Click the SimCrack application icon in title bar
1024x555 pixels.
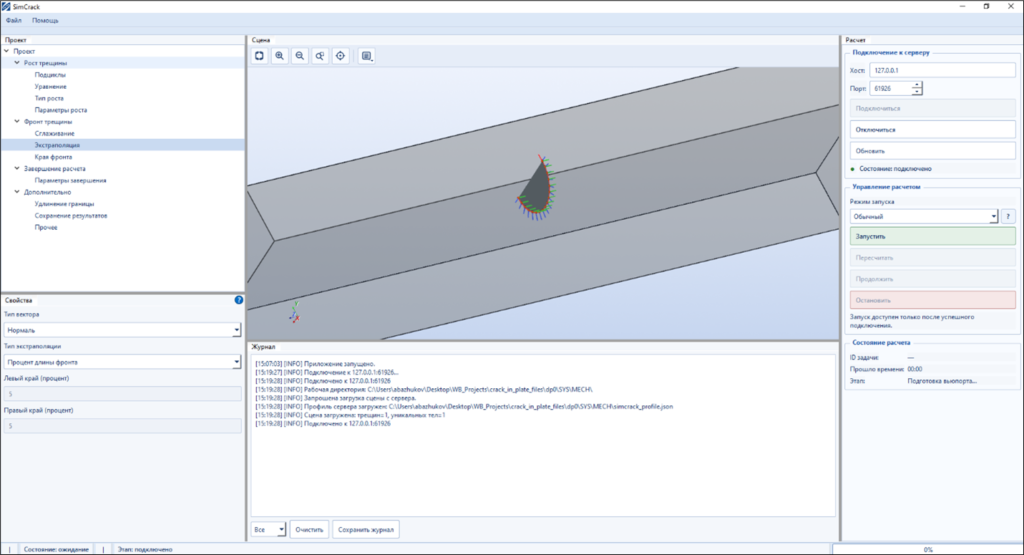pos(6,6)
